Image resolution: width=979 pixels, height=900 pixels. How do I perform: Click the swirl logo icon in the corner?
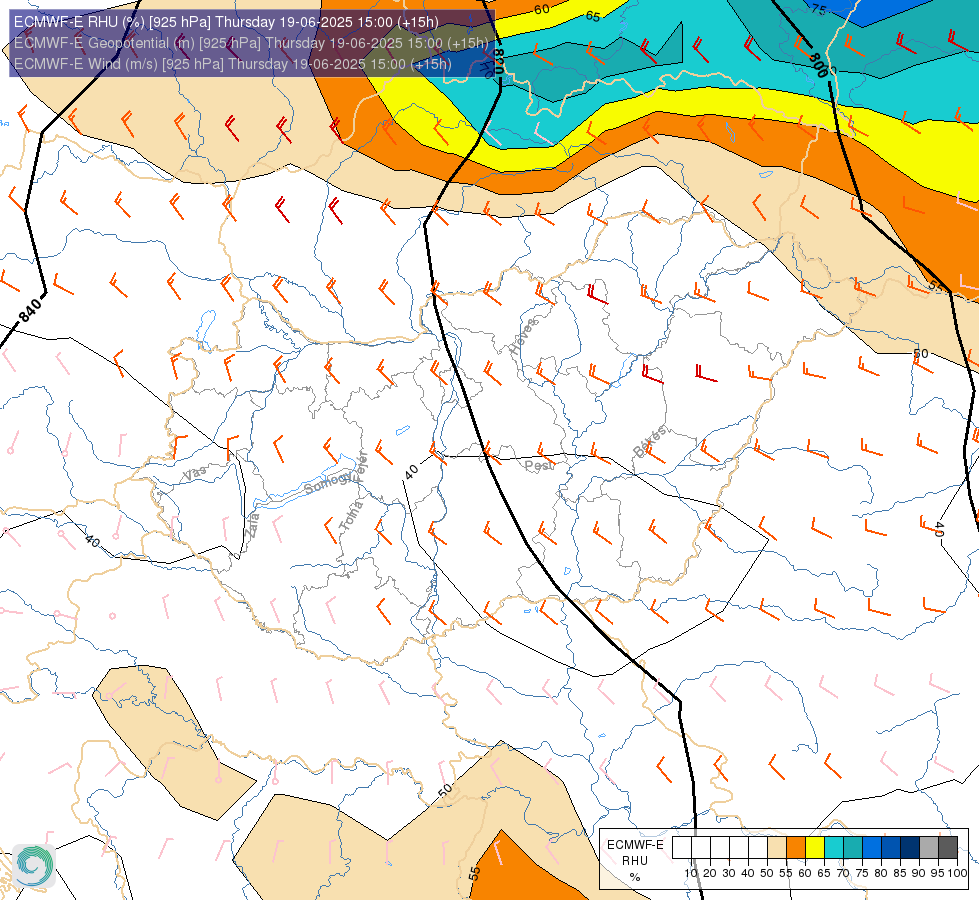click(x=34, y=866)
